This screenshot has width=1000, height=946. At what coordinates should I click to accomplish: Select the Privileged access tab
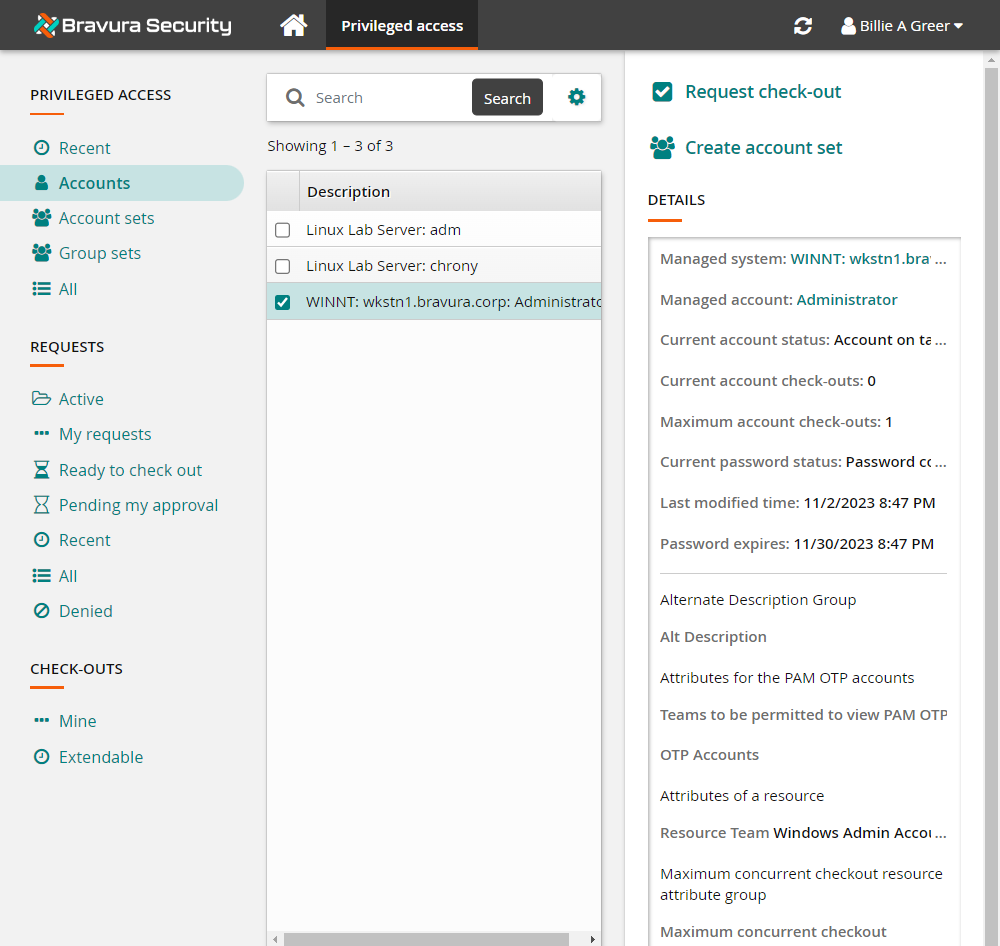coord(402,26)
